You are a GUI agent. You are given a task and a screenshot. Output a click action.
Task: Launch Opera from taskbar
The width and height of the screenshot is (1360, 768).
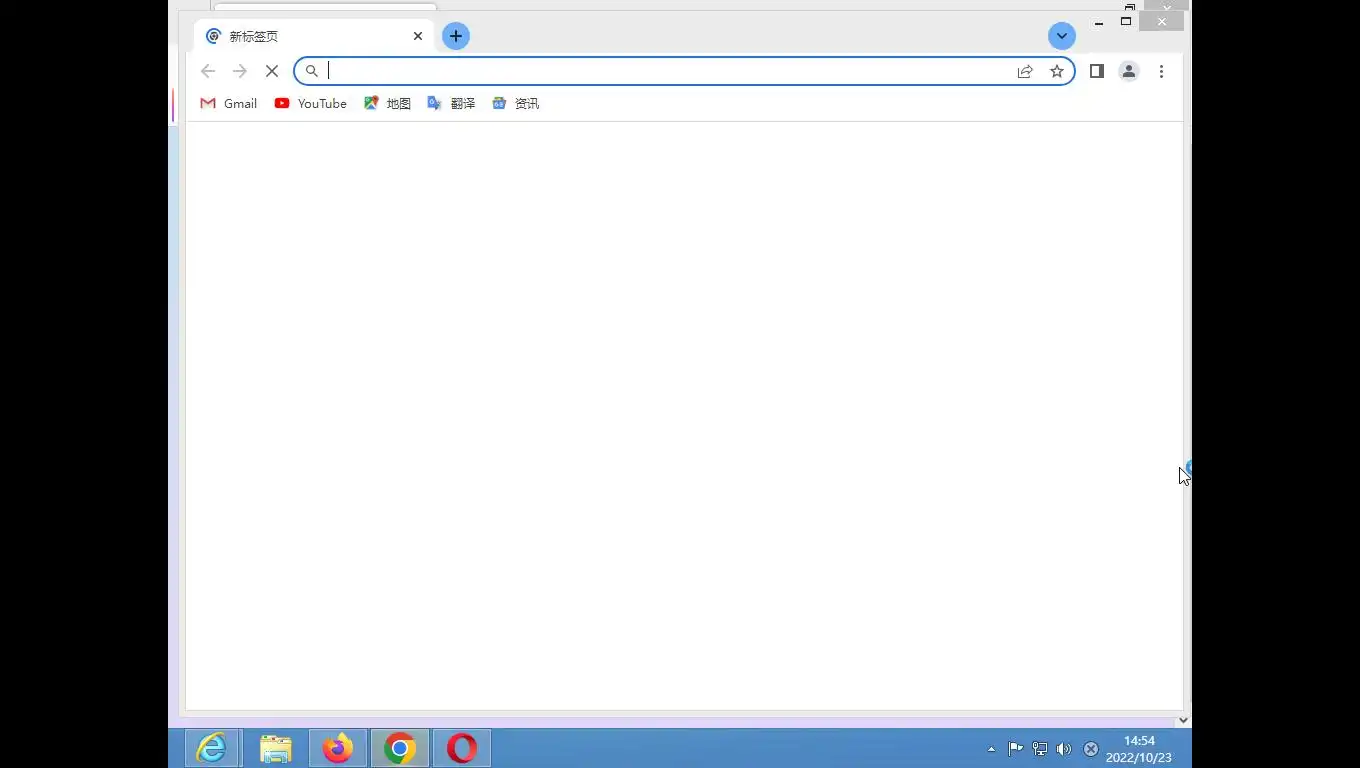[461, 748]
